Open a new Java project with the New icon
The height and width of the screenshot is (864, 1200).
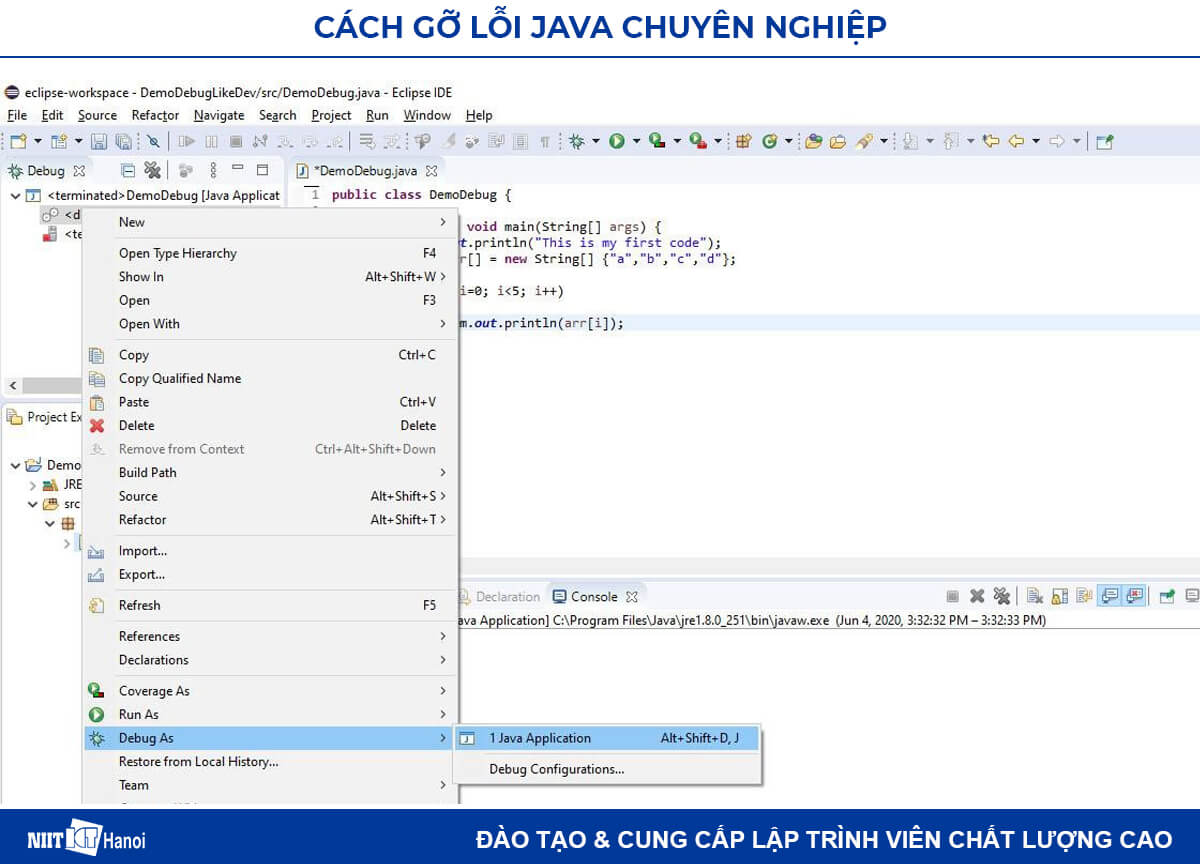coord(16,140)
